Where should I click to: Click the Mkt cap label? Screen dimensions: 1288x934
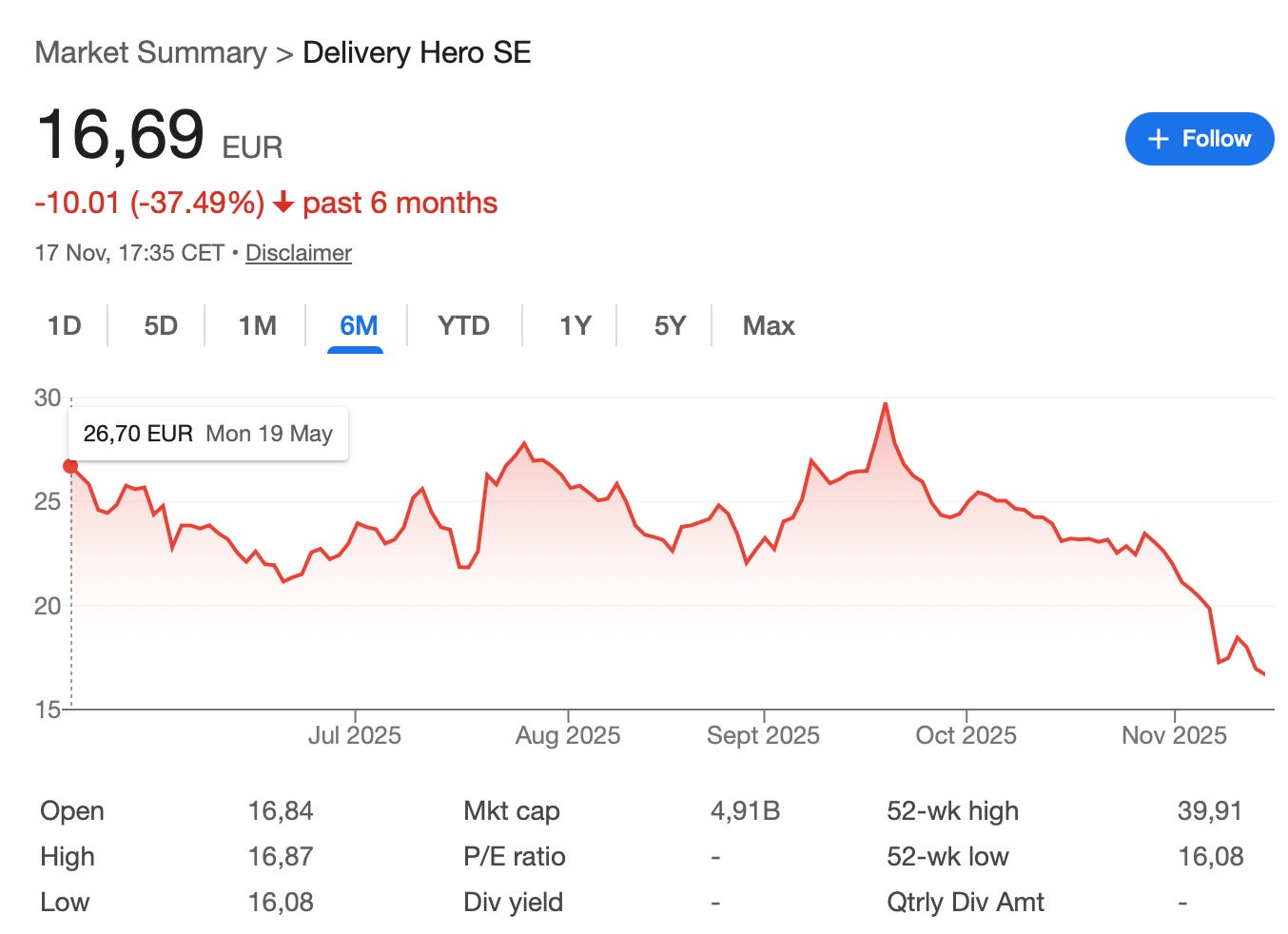tap(512, 811)
